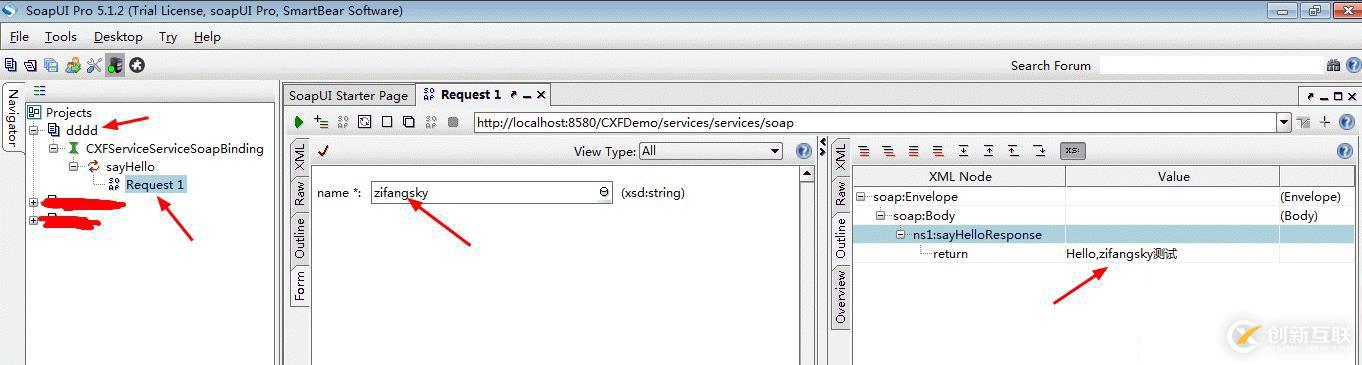Collapse ns1:sayHelloResponse node
Image resolution: width=1362 pixels, height=365 pixels.
tap(901, 234)
